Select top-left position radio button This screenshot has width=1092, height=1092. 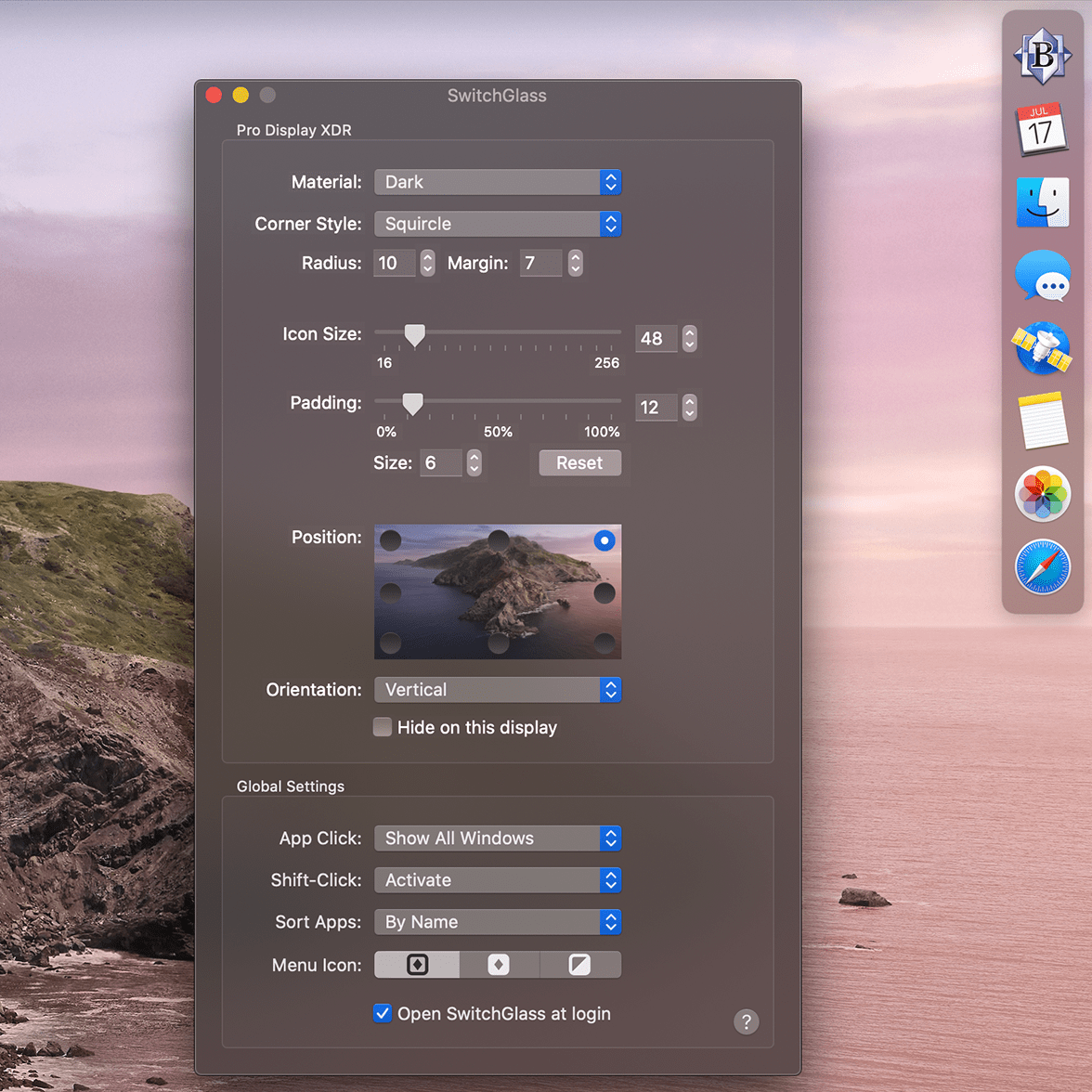(x=391, y=540)
